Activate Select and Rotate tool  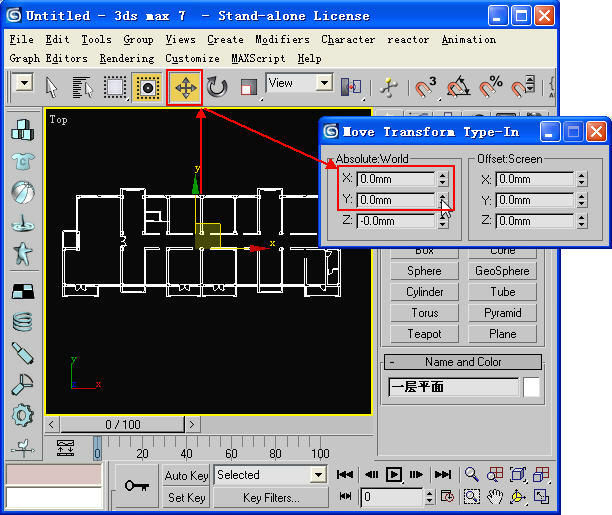click(x=217, y=87)
